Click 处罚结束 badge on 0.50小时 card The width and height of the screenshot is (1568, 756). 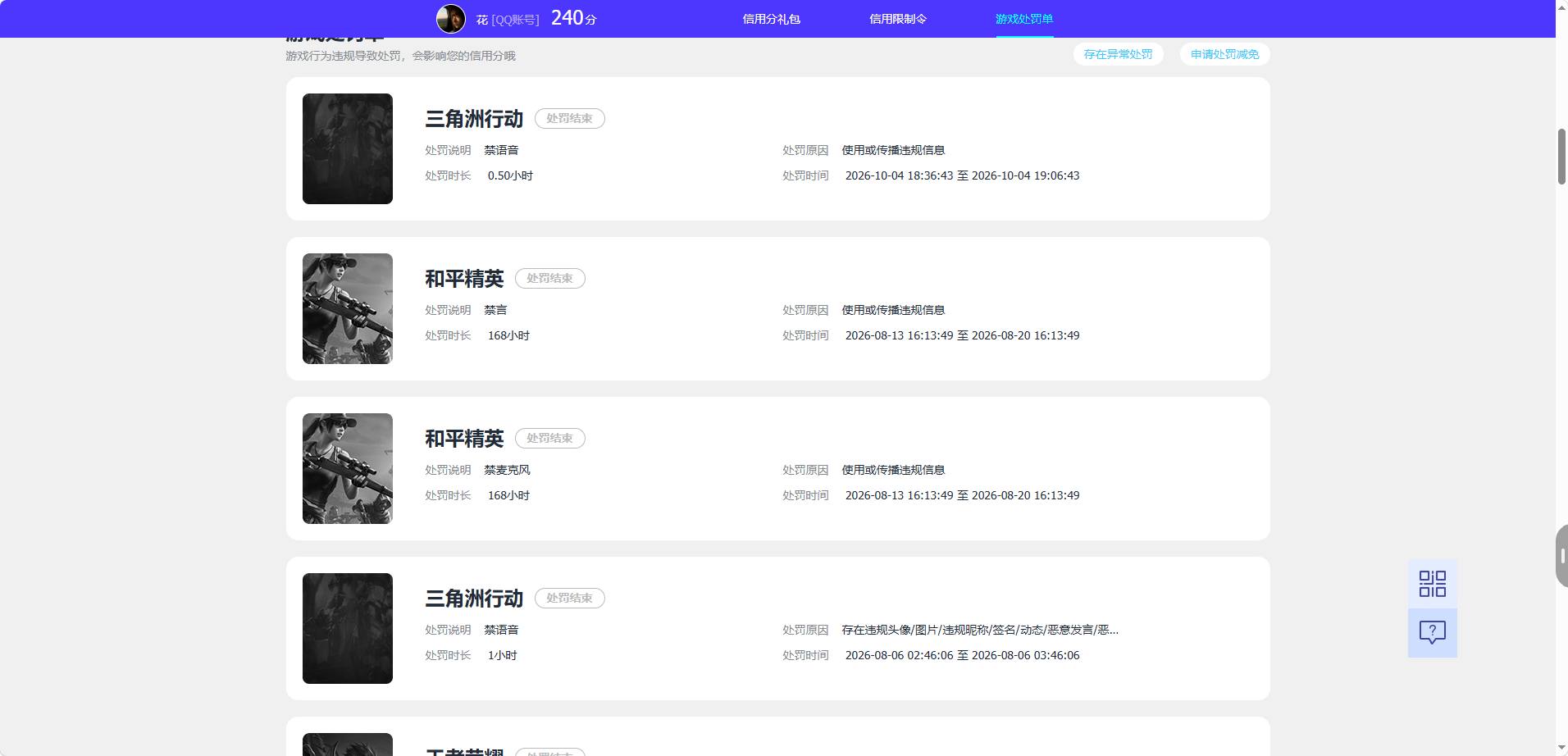[x=569, y=118]
